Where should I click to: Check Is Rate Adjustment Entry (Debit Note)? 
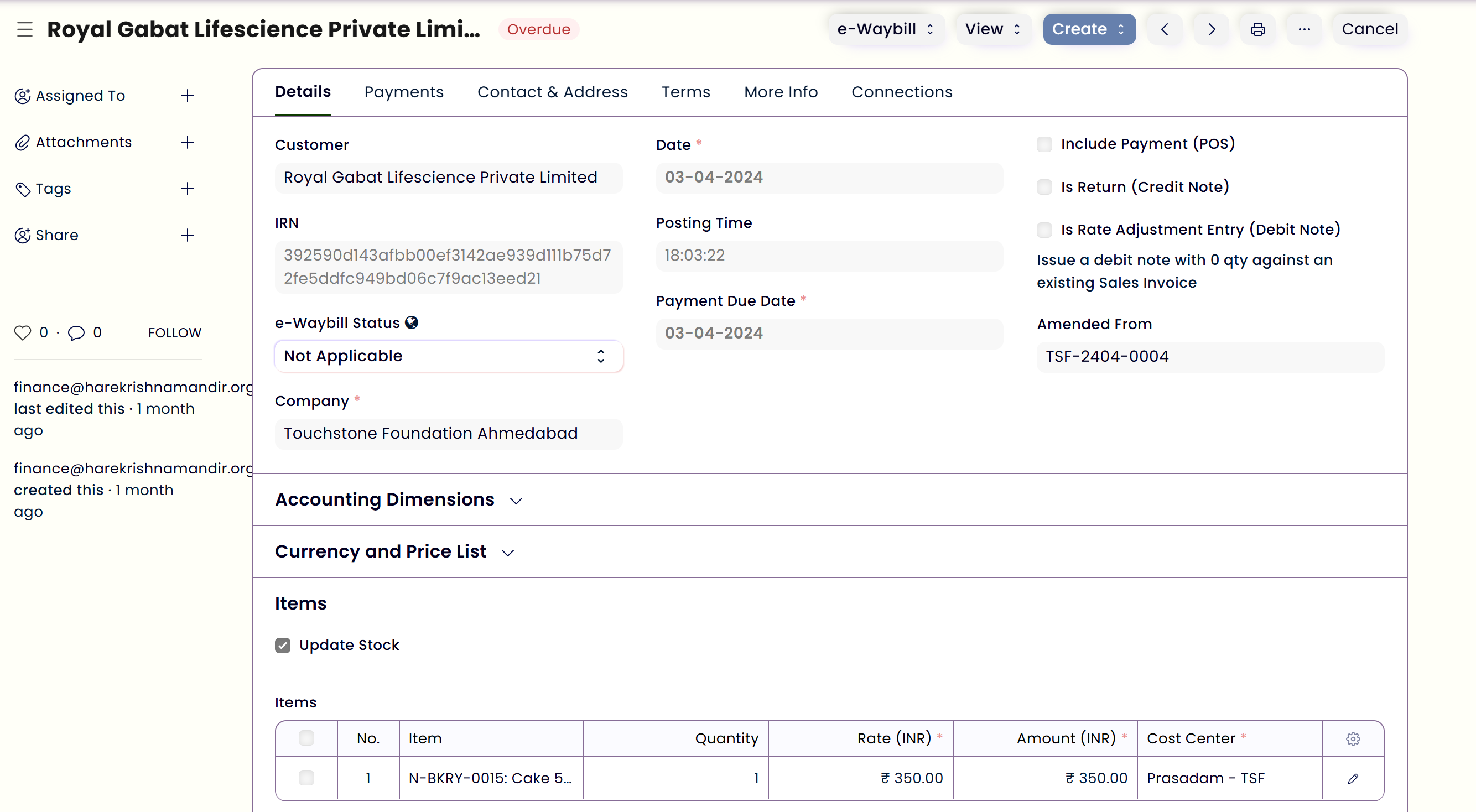click(x=1044, y=230)
